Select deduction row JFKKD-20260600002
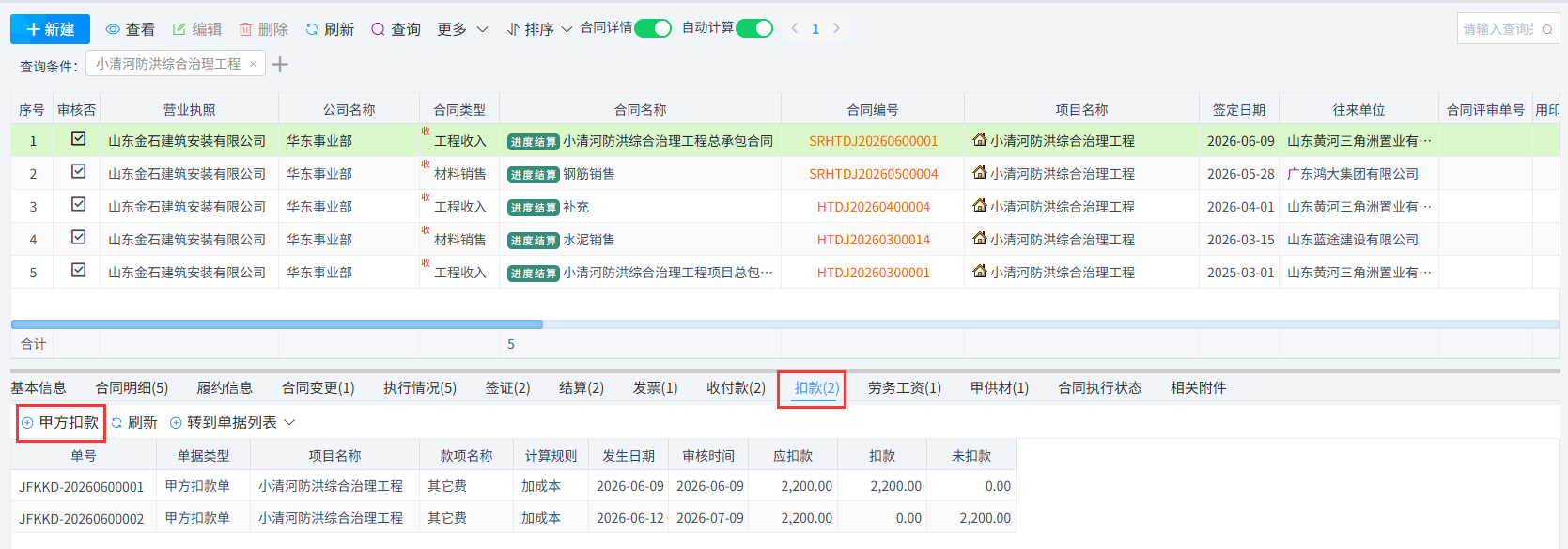This screenshot has height=549, width=1568. point(513,518)
